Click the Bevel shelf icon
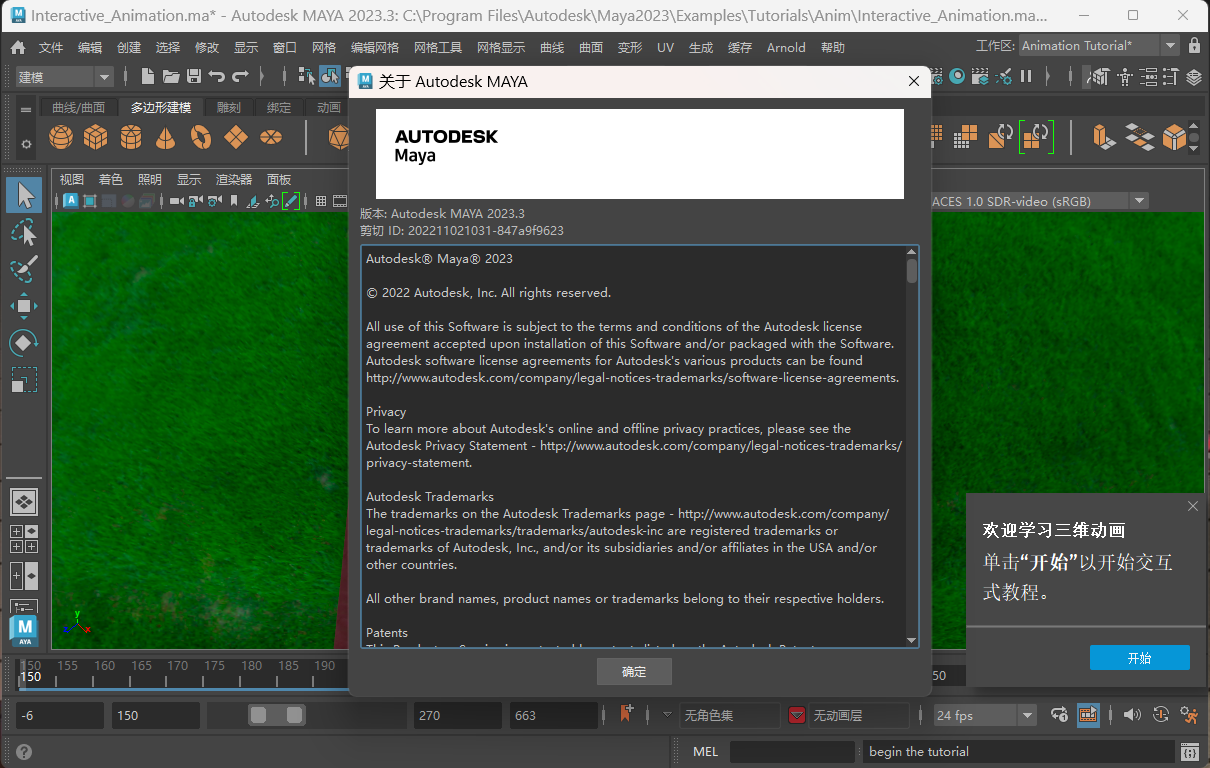 tap(1173, 136)
